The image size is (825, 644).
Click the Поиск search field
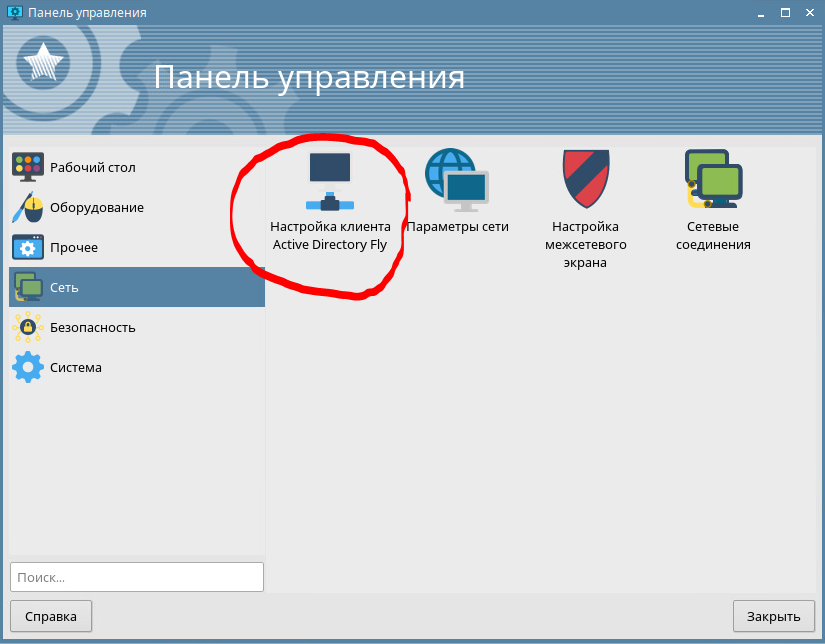point(137,577)
